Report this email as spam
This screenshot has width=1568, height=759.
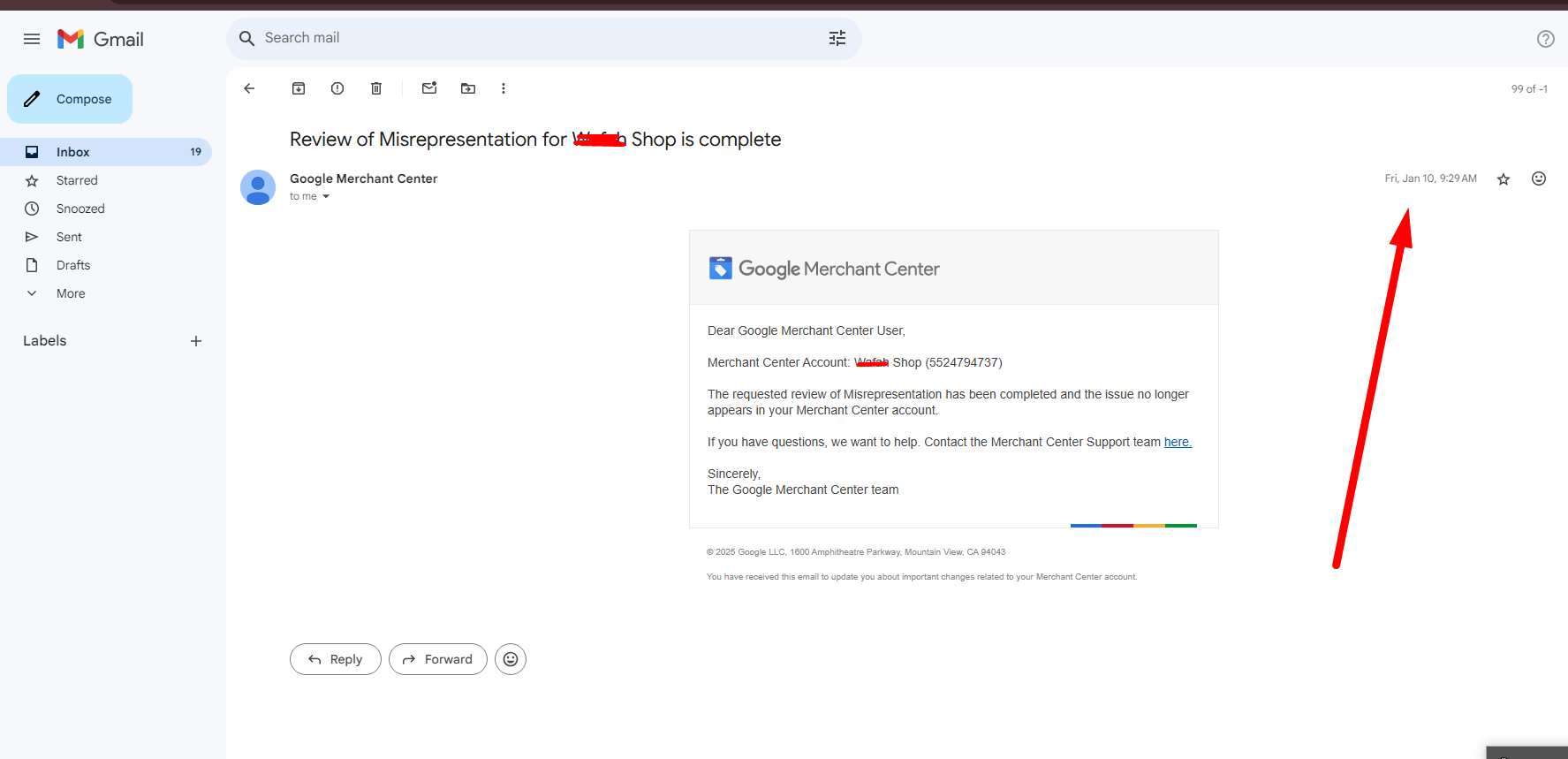[337, 88]
